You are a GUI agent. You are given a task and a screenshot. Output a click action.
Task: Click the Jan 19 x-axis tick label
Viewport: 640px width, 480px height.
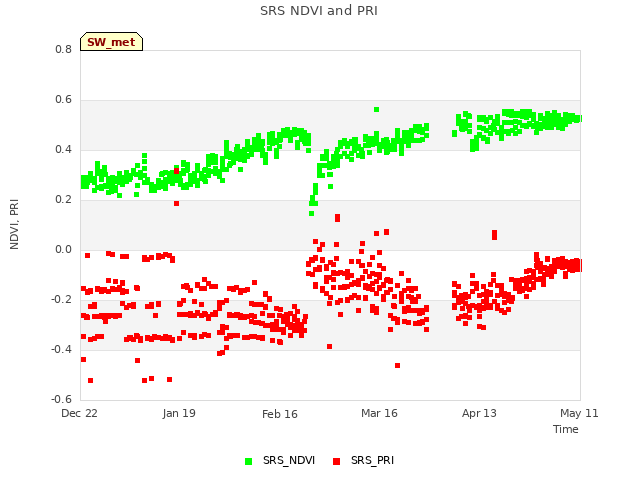pyautogui.click(x=179, y=413)
